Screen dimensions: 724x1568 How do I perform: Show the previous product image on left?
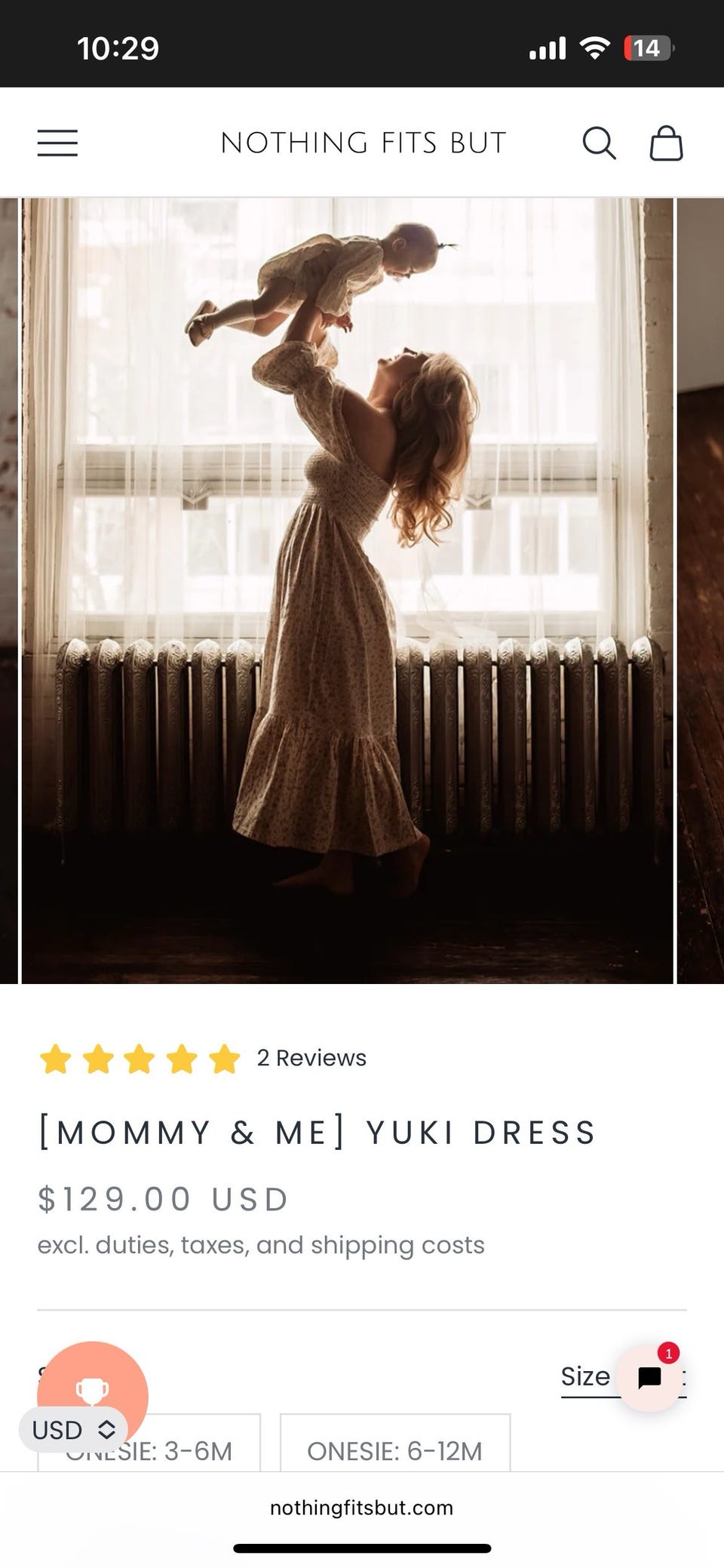click(x=9, y=591)
